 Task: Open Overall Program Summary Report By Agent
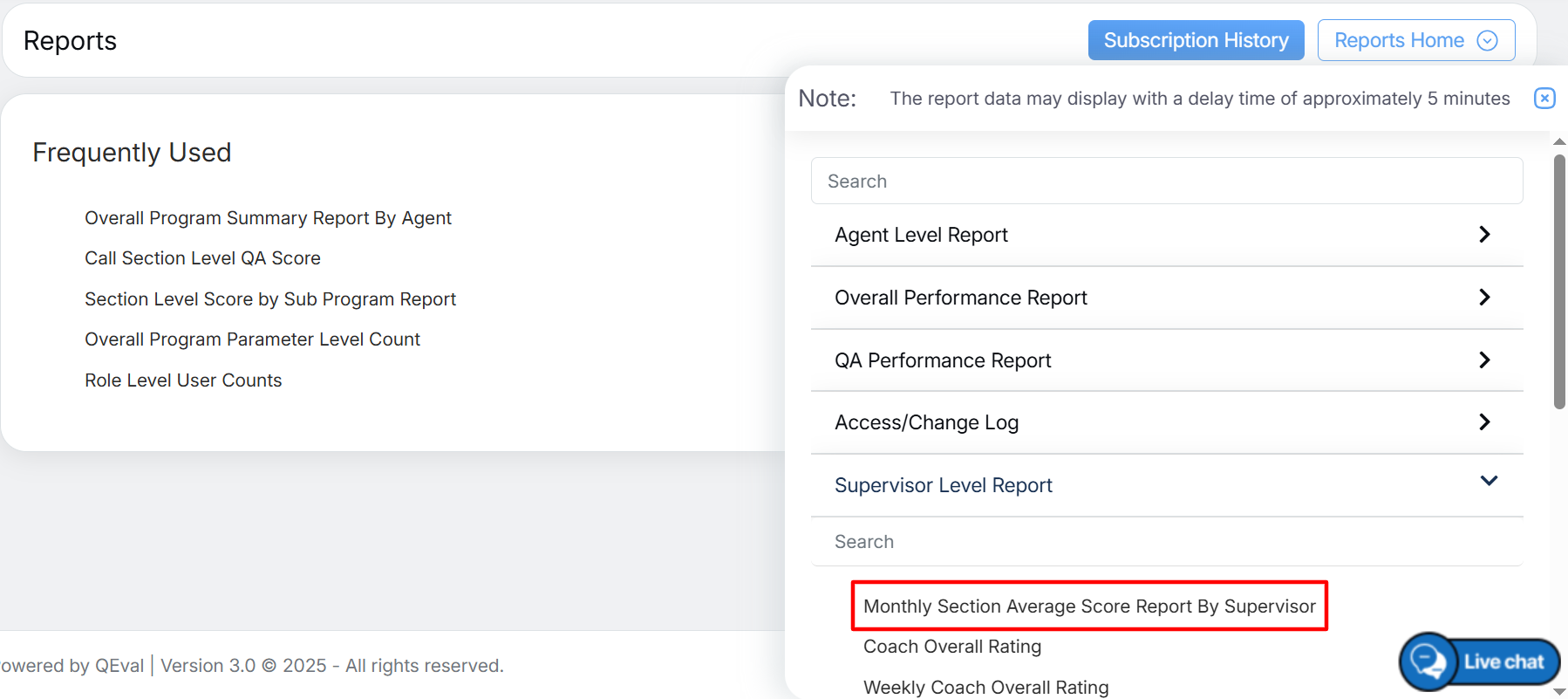coord(268,218)
